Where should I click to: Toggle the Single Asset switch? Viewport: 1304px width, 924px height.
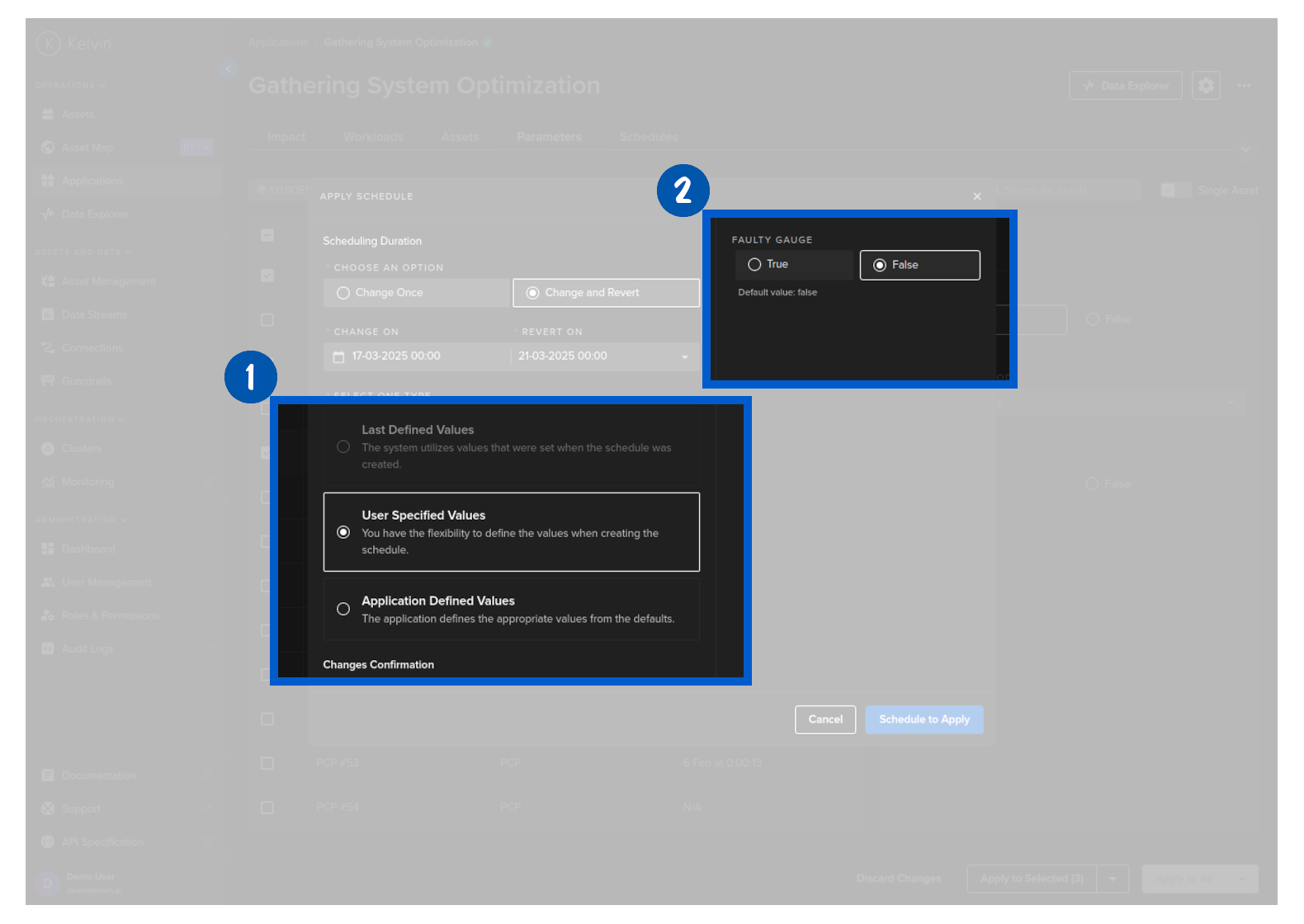click(x=1174, y=191)
